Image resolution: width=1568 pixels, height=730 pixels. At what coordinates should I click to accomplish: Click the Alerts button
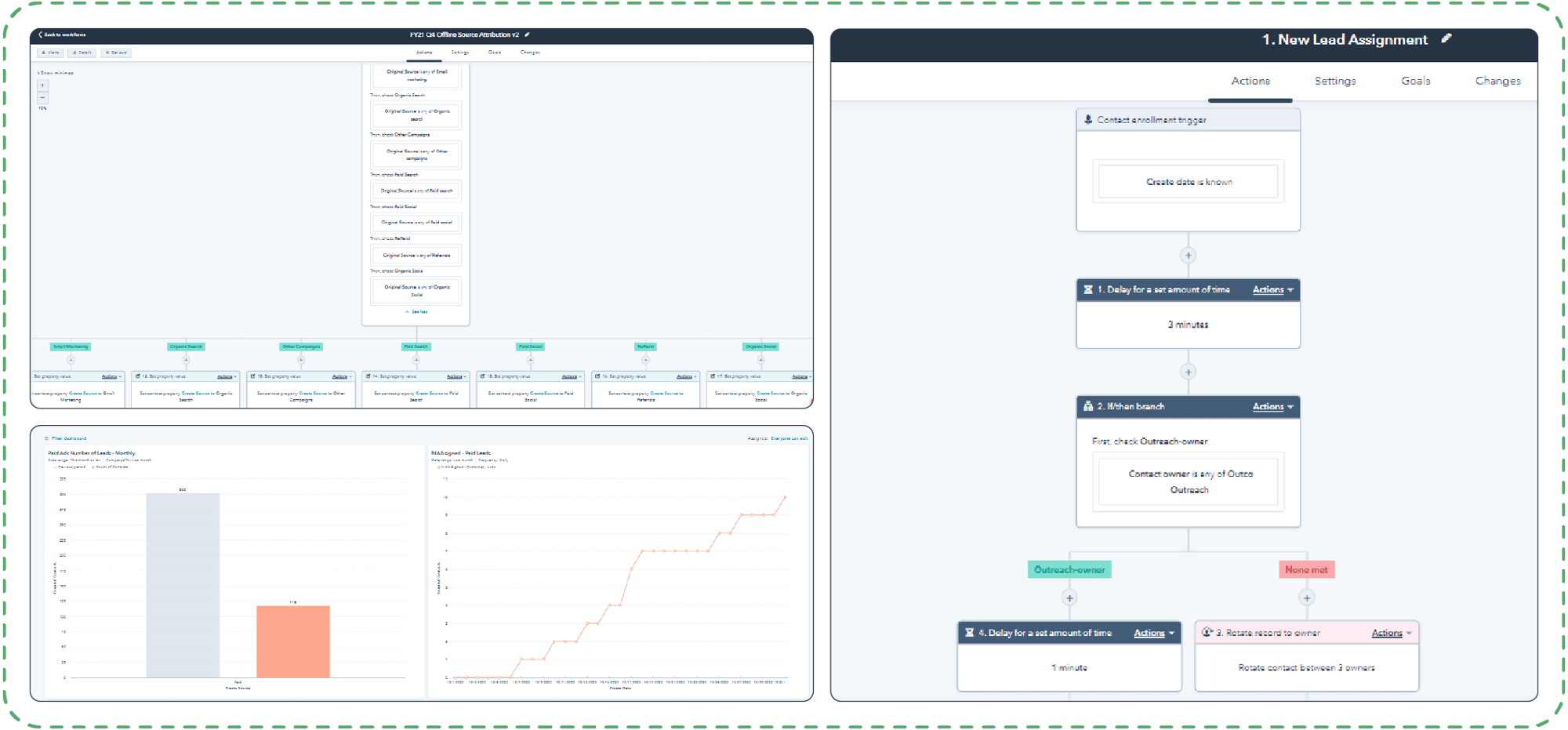(x=50, y=53)
